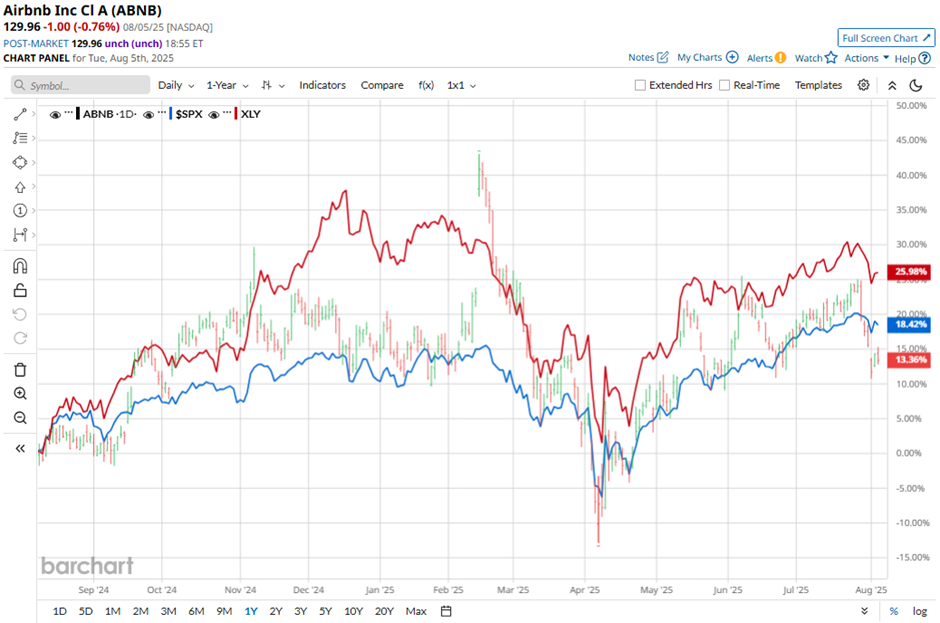This screenshot has width=940, height=623.
Task: Select the 1D time range
Action: coord(59,611)
